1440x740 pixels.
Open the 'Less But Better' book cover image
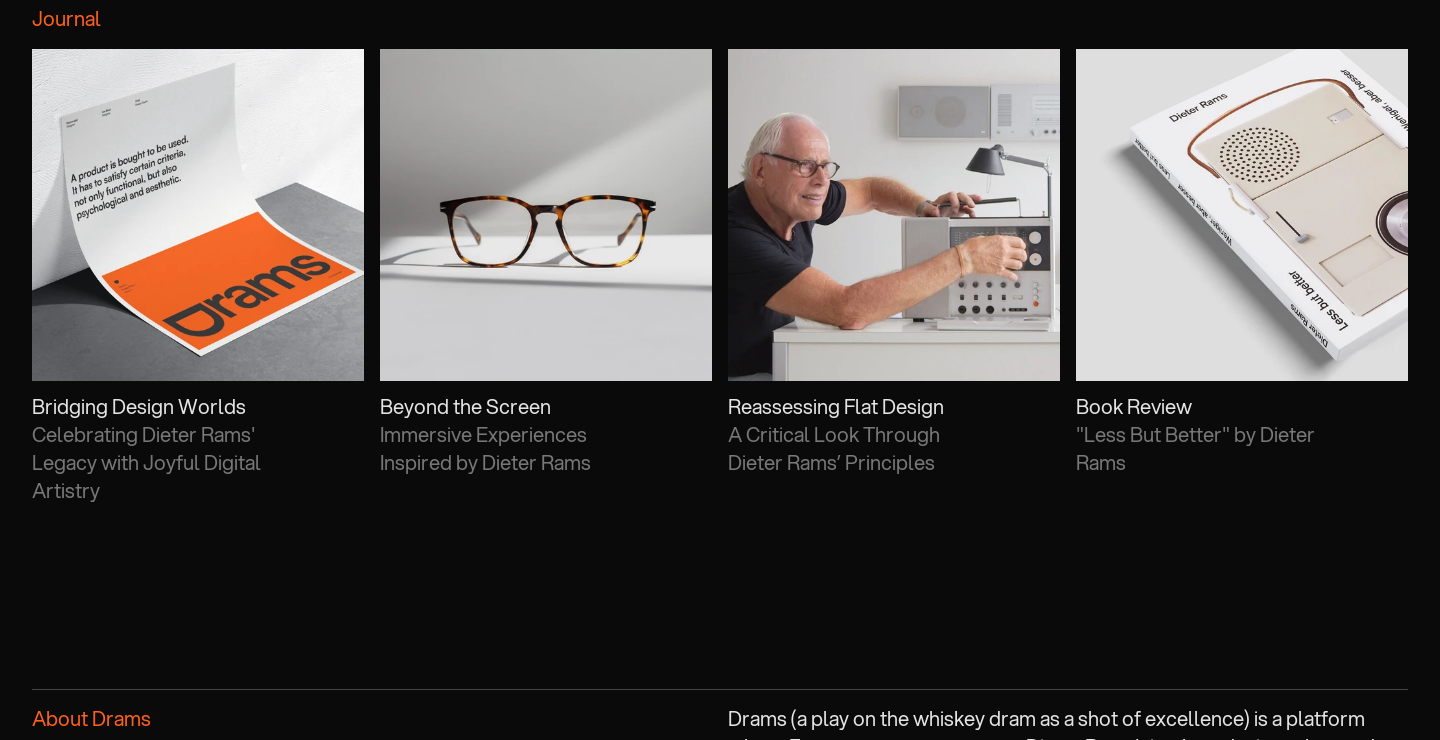point(1242,215)
